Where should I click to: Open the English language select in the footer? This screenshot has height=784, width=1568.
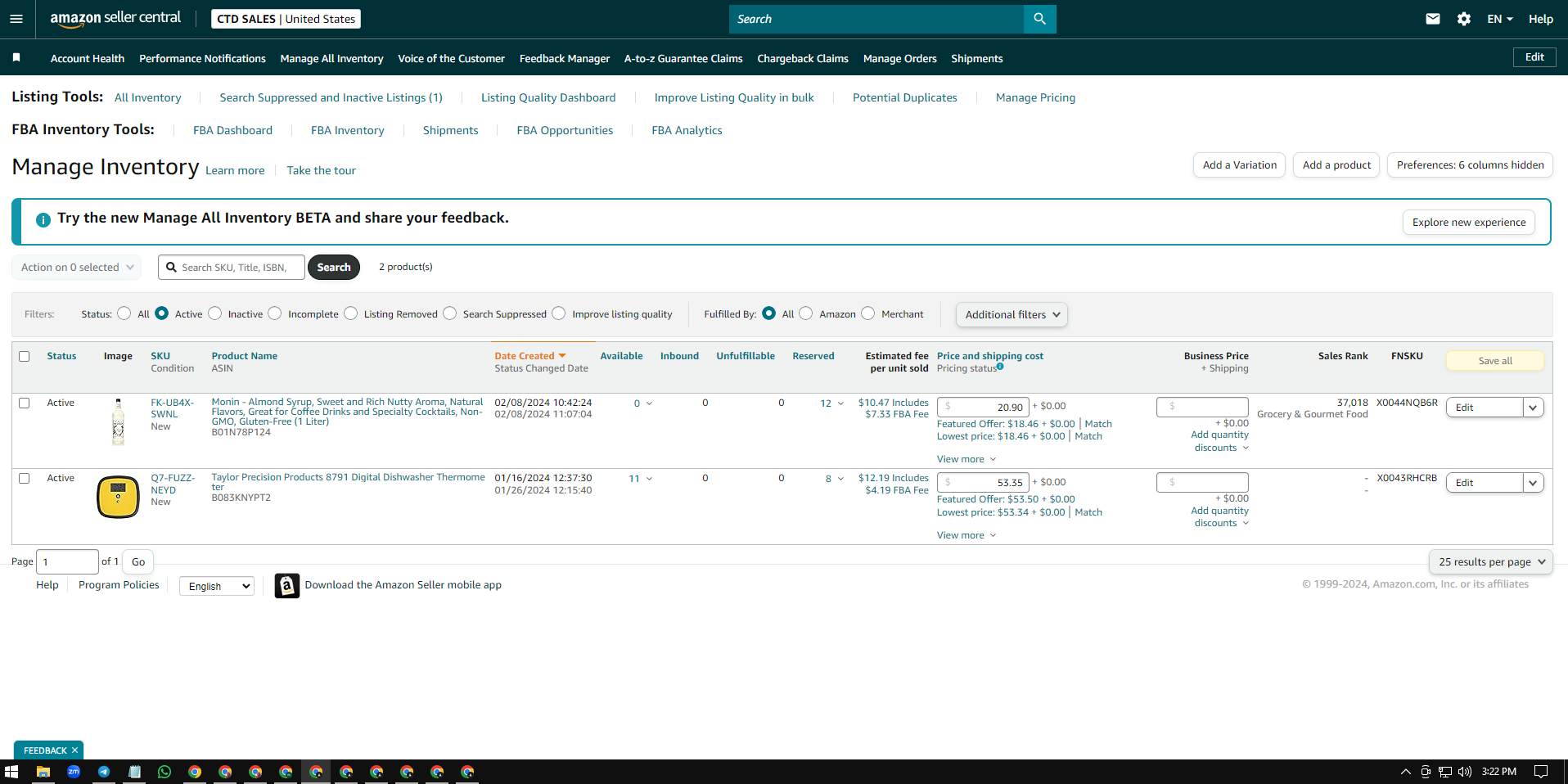217,586
